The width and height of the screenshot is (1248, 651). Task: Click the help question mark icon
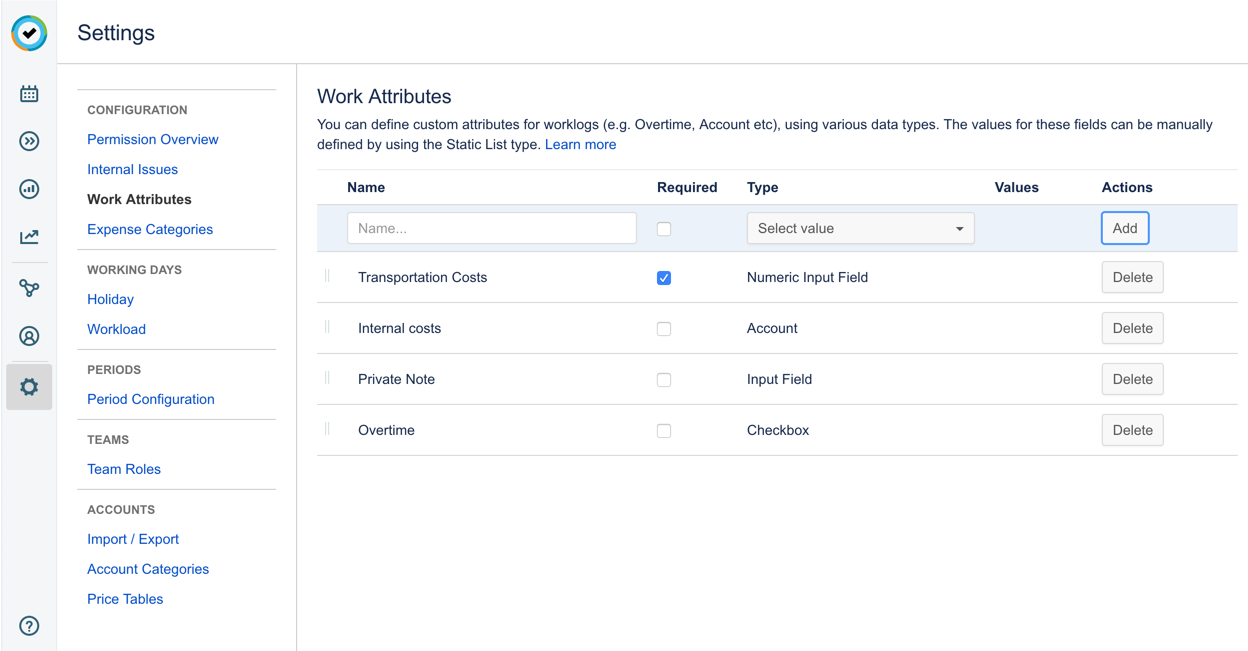pos(29,626)
